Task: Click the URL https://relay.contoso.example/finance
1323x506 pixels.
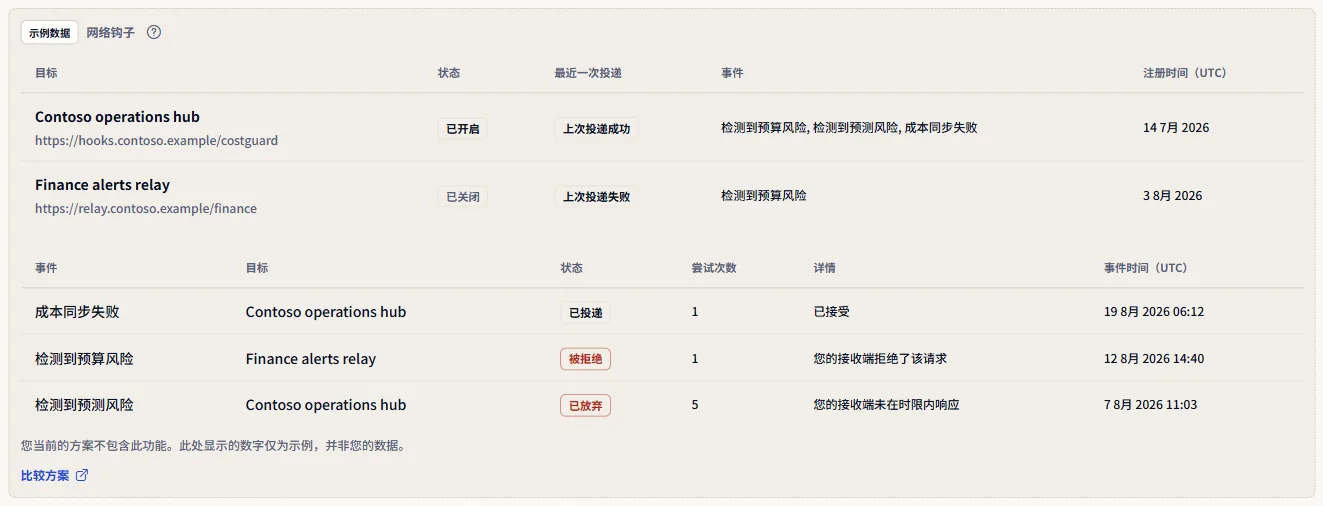Action: [x=146, y=209]
